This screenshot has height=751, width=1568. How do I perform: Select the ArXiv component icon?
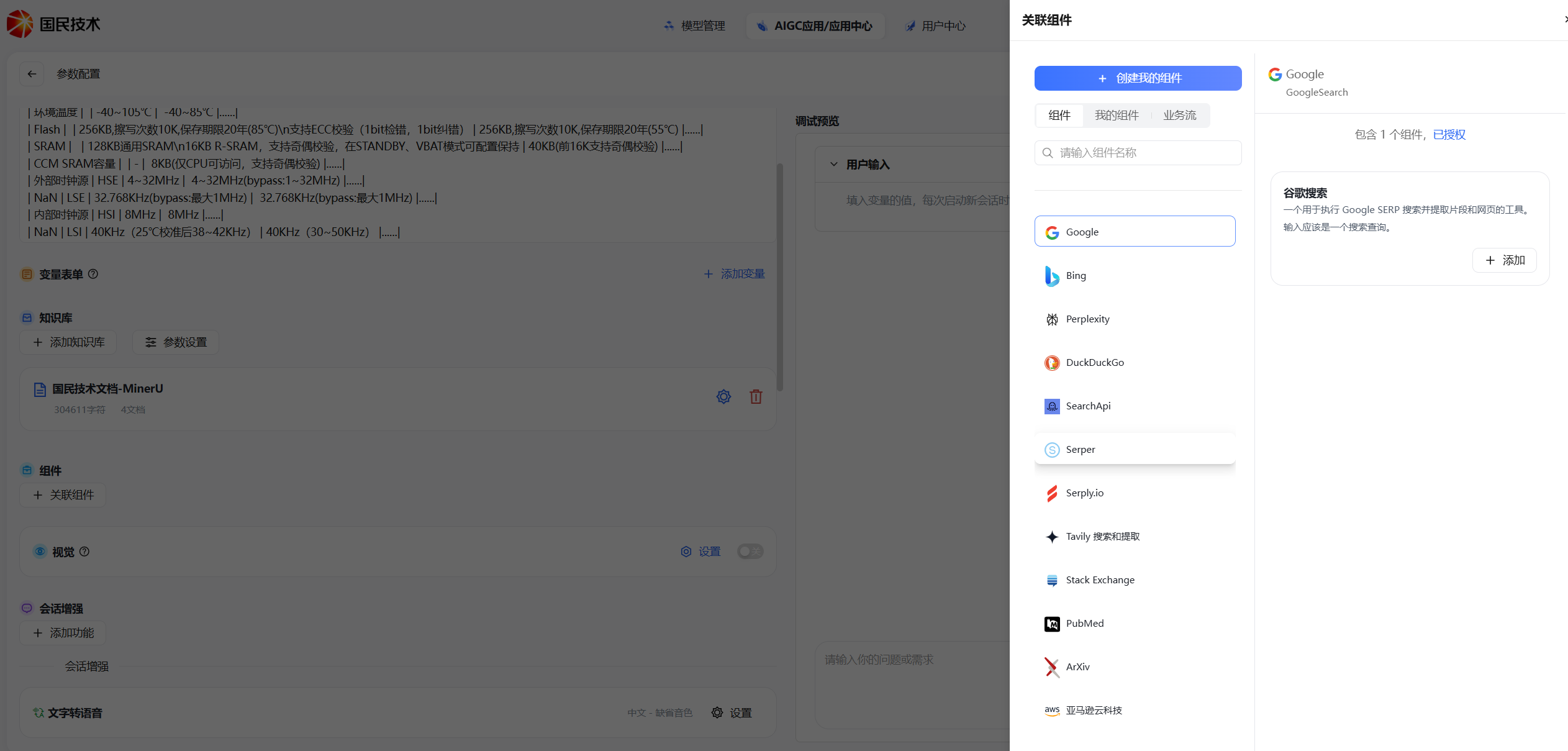pyautogui.click(x=1052, y=667)
